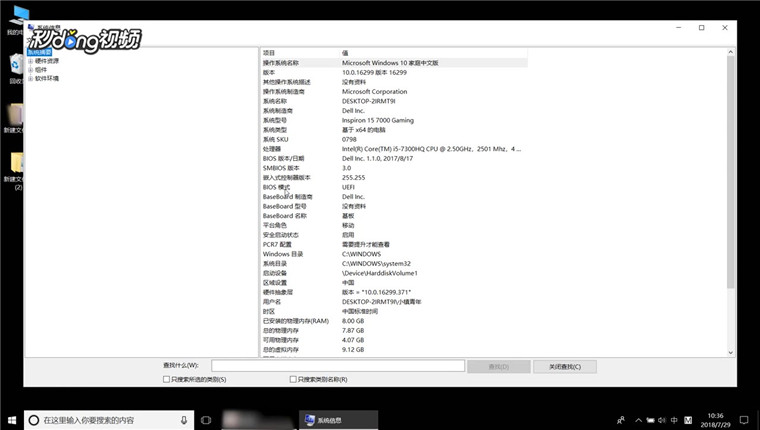Select the SMBIOS 版本 row
This screenshot has height=430, width=760.
394,168
